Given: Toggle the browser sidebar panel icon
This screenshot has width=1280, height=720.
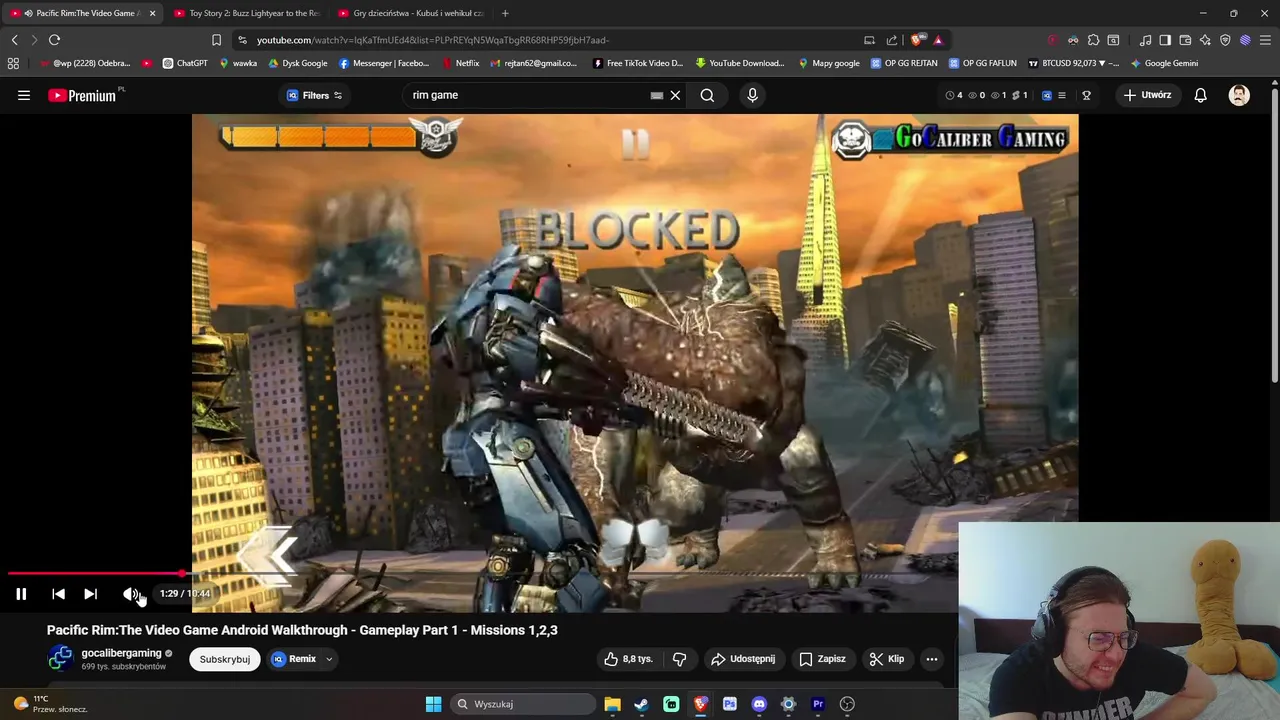Looking at the screenshot, I should pyautogui.click(x=1165, y=40).
